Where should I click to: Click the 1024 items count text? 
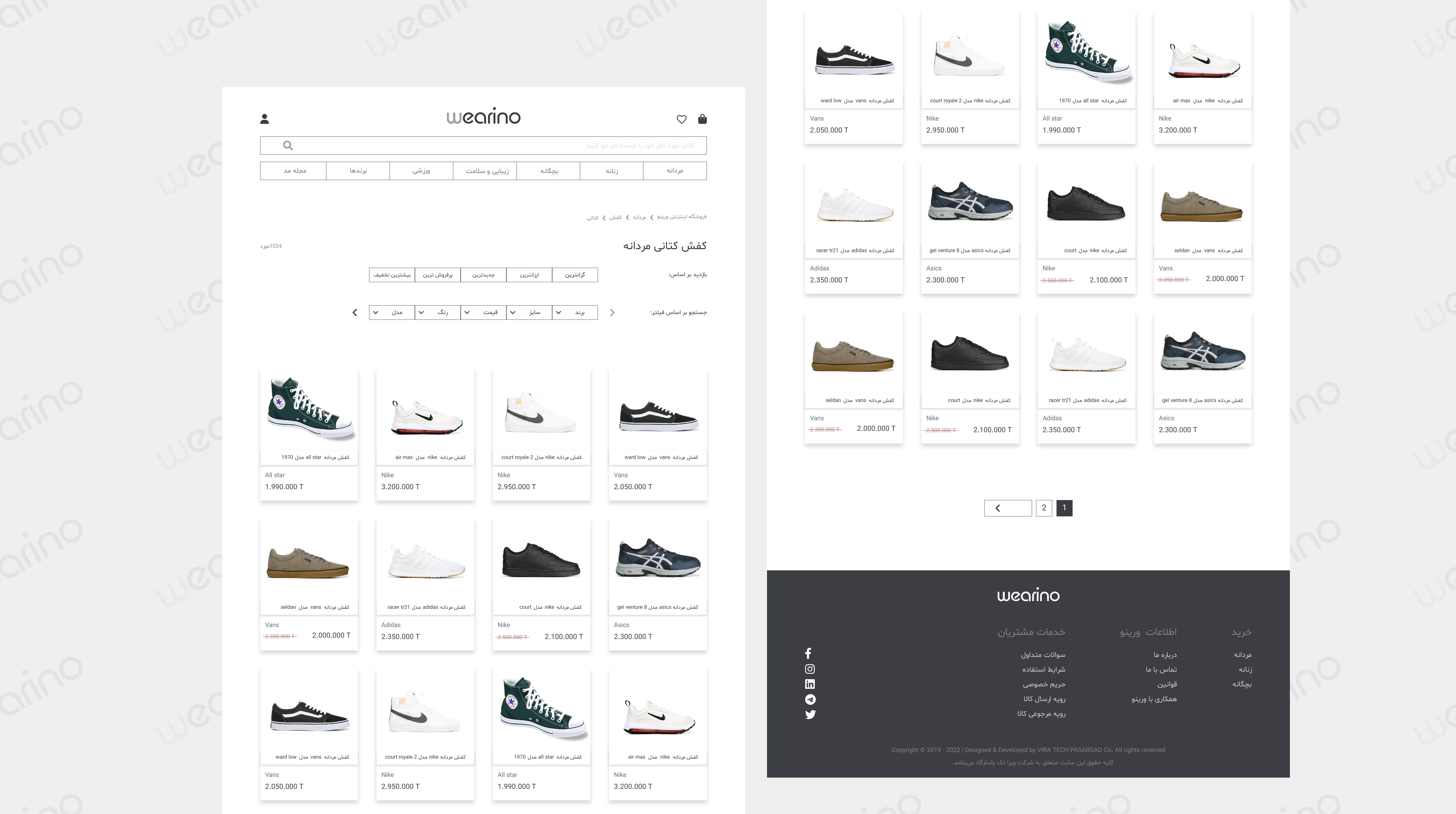coord(271,246)
